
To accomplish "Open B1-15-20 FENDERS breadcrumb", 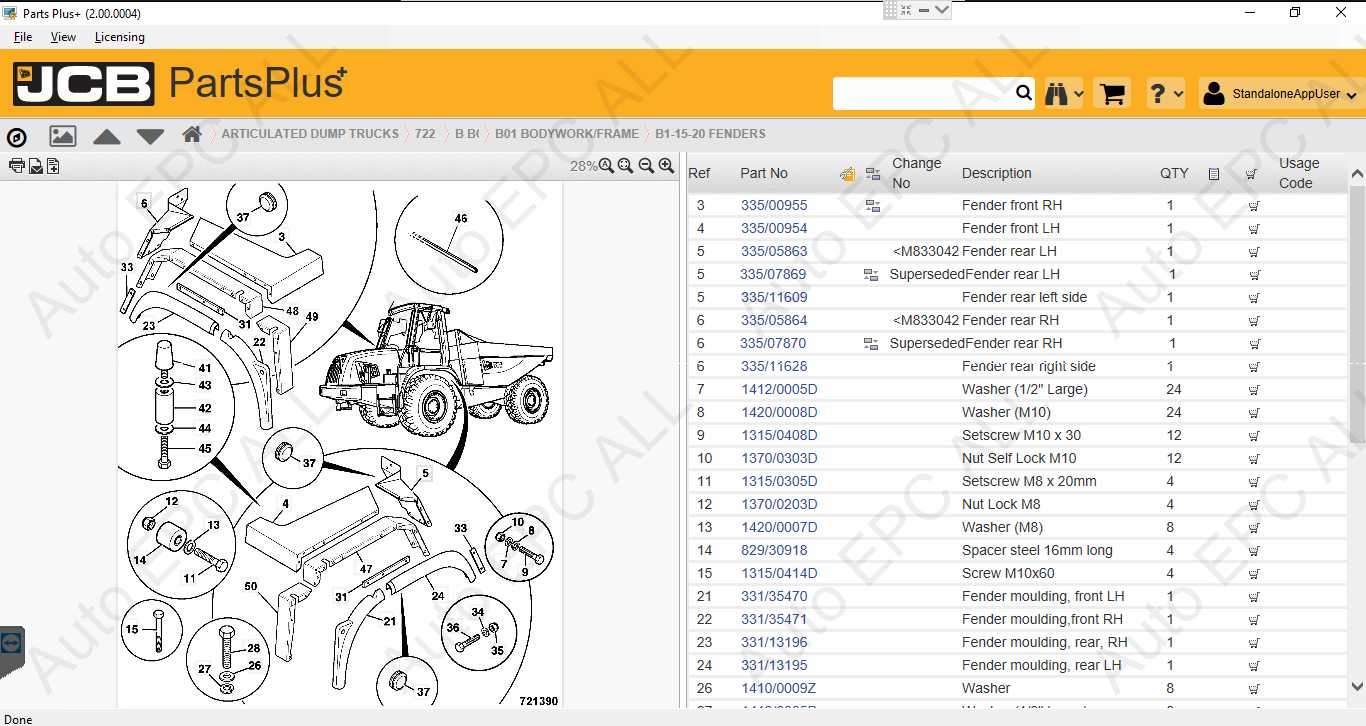I will click(x=711, y=134).
